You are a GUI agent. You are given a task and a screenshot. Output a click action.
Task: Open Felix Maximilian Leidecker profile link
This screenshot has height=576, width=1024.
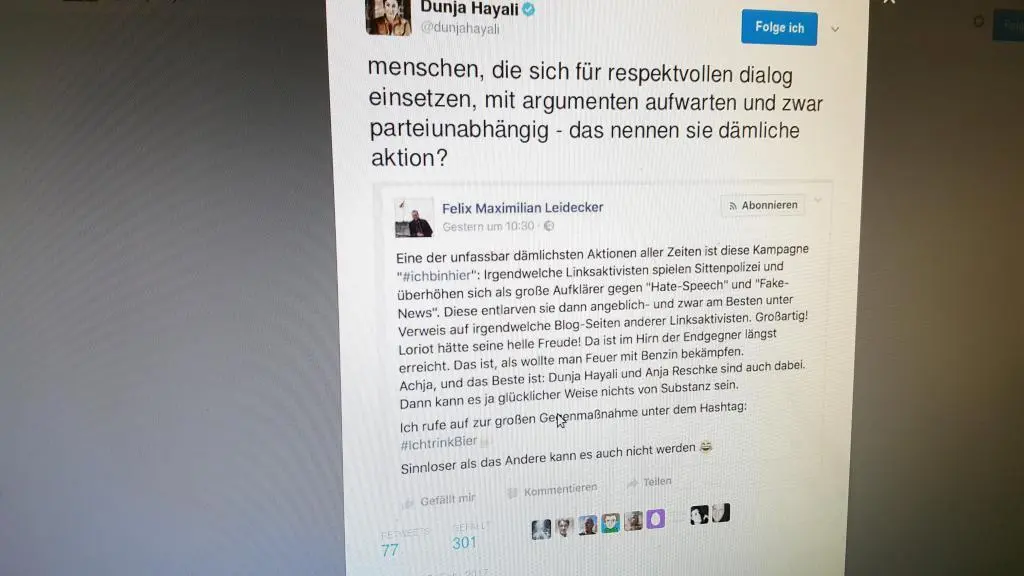[x=522, y=208]
